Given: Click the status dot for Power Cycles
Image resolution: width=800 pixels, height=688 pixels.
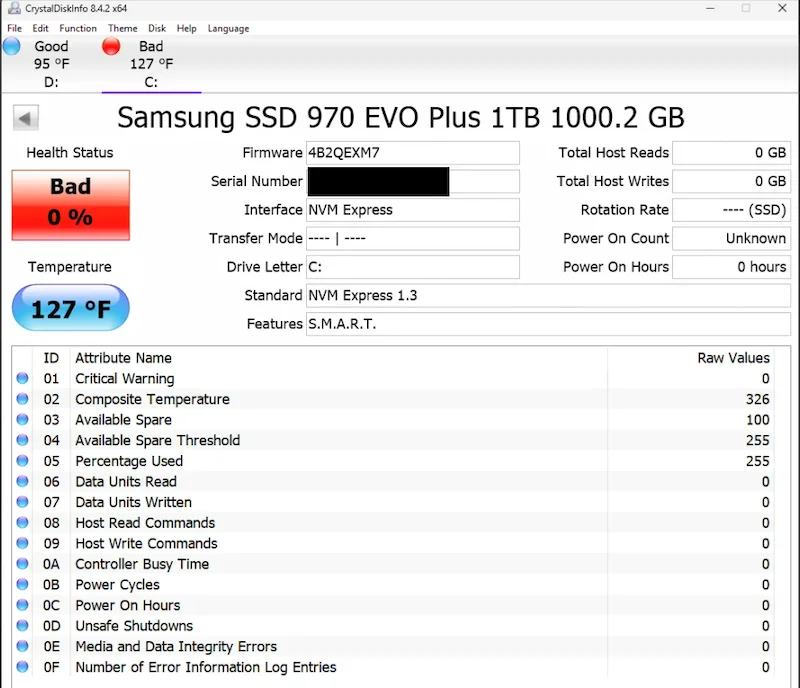Looking at the screenshot, I should click(22, 584).
